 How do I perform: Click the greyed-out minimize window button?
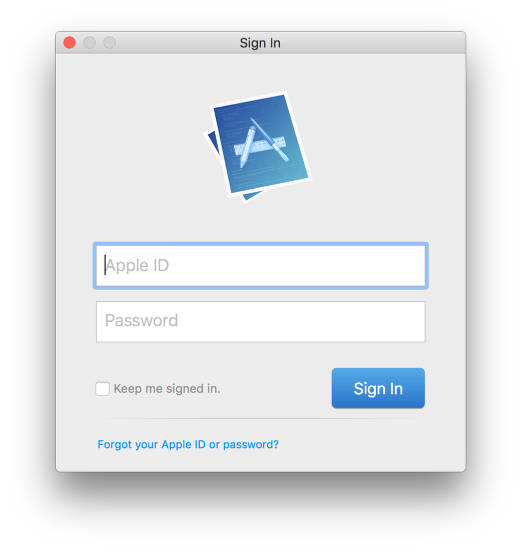(x=89, y=43)
